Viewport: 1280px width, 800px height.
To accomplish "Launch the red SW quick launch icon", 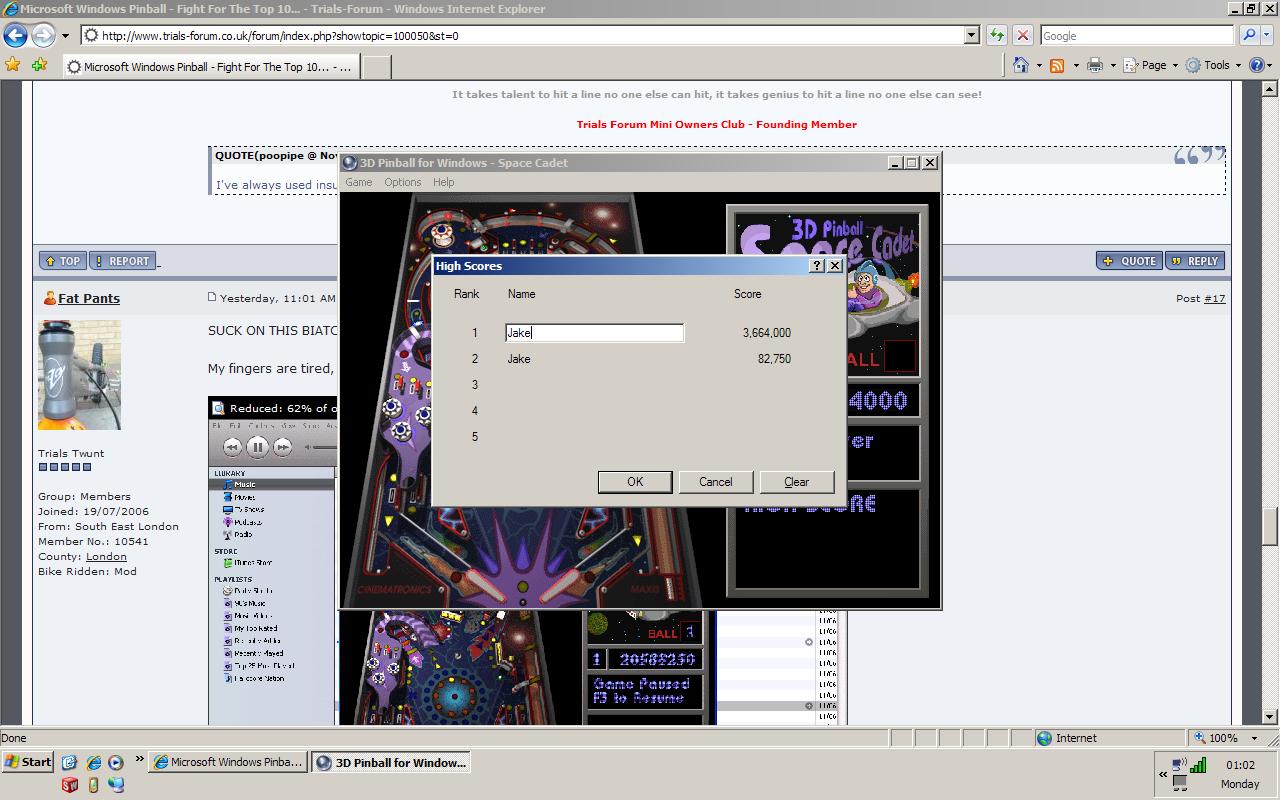I will click(69, 785).
